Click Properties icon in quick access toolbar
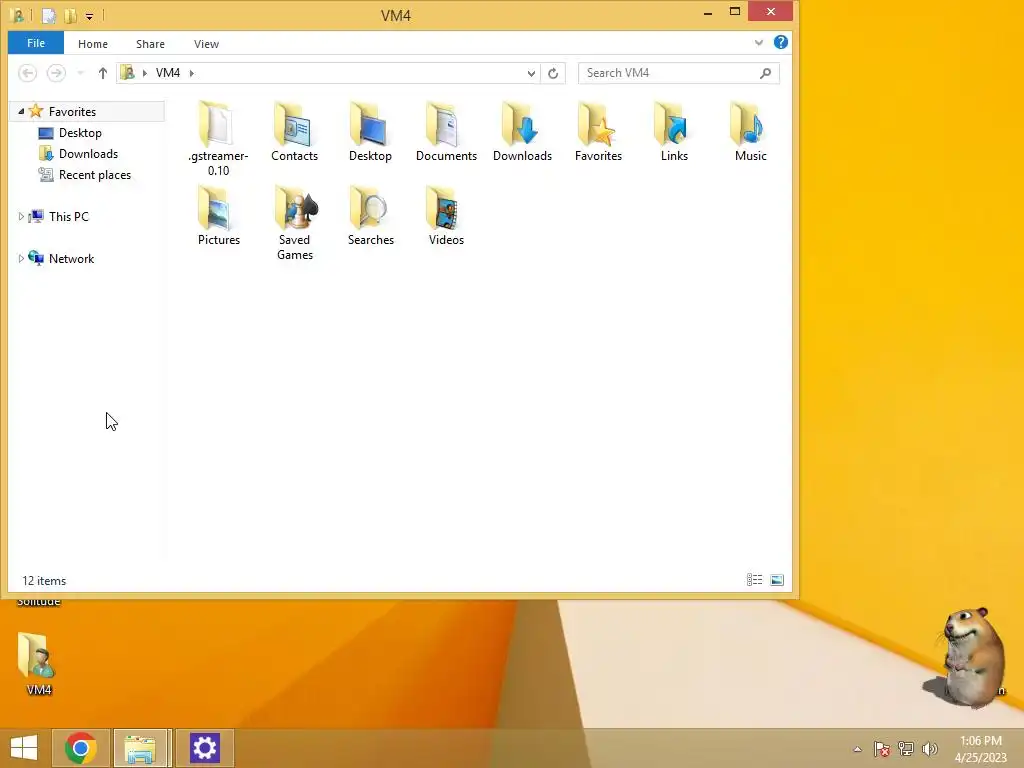The image size is (1024, 768). point(49,16)
